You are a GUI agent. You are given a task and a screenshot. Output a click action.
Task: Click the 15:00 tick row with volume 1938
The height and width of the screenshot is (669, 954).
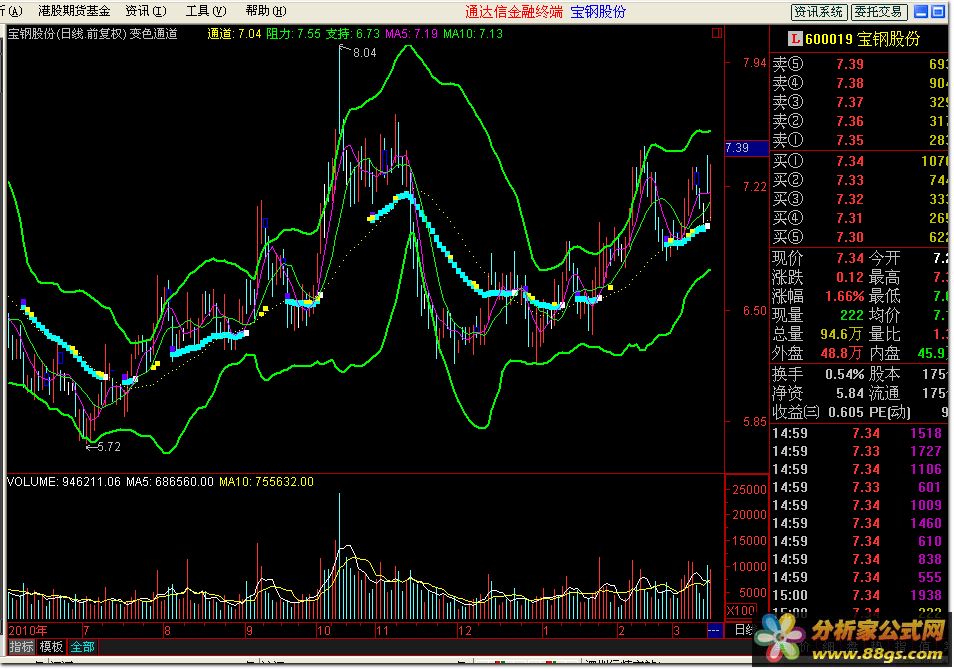click(857, 595)
